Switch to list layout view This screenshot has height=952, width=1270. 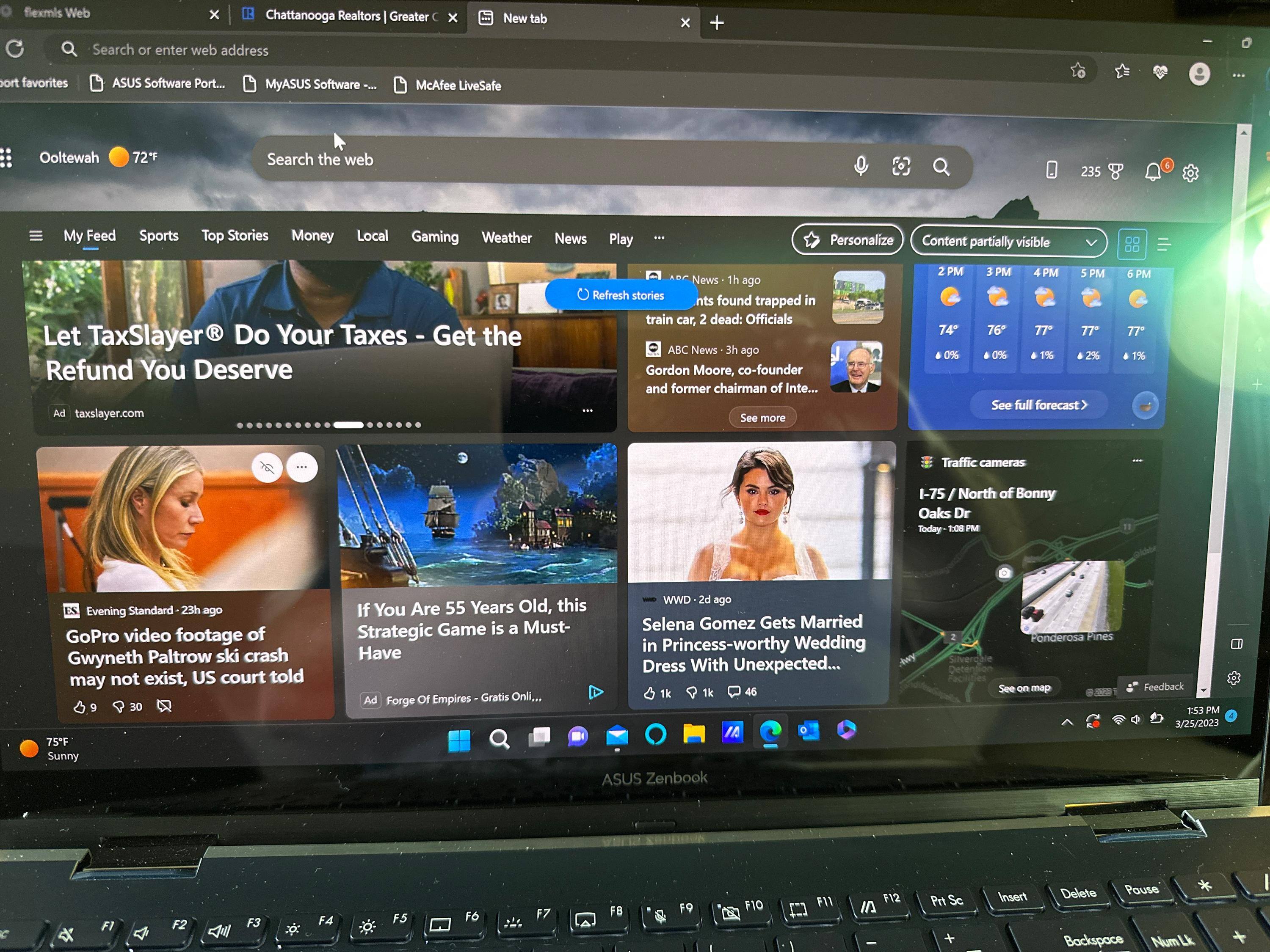pyautogui.click(x=1164, y=245)
